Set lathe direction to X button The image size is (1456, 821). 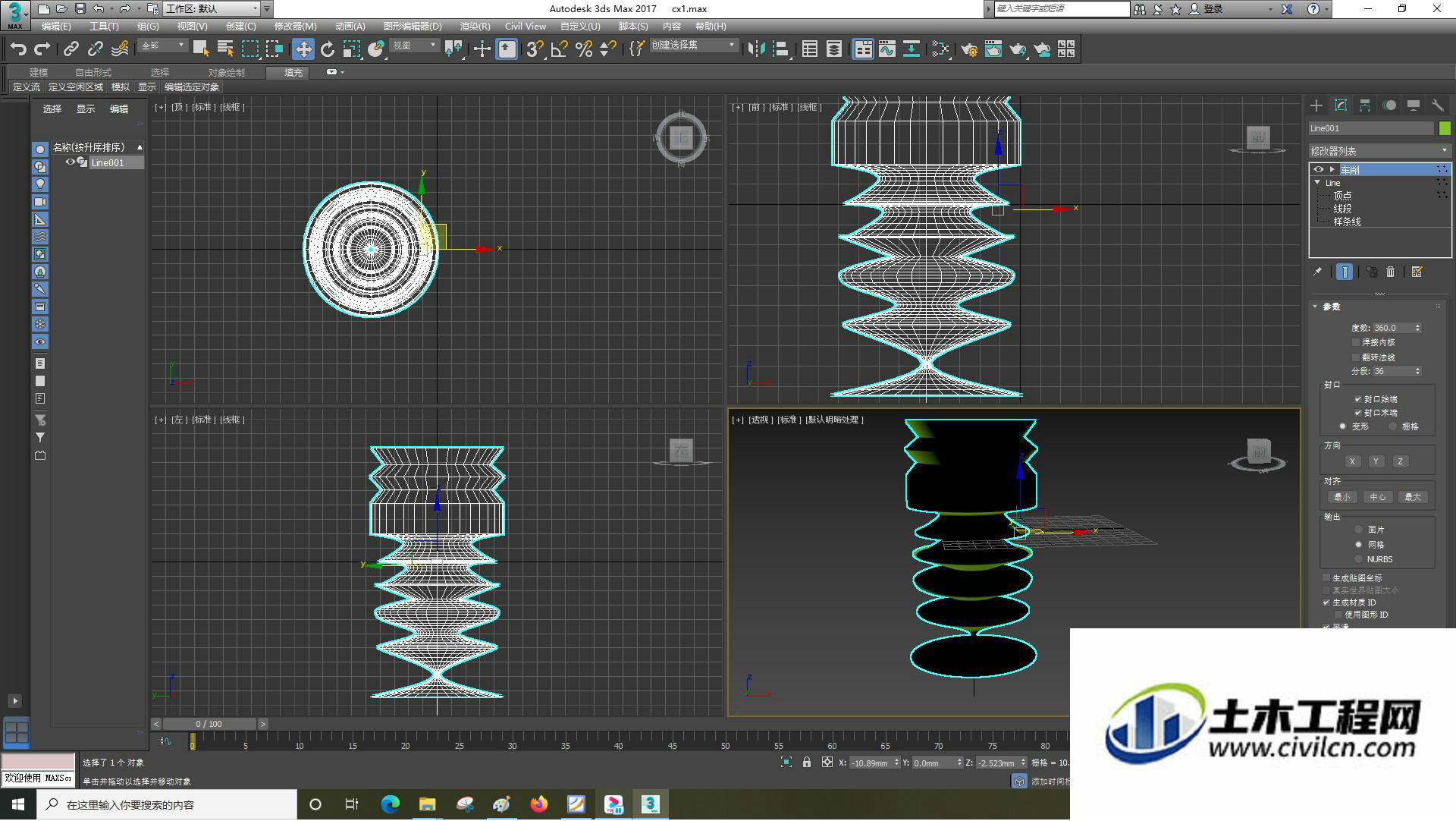(1351, 461)
